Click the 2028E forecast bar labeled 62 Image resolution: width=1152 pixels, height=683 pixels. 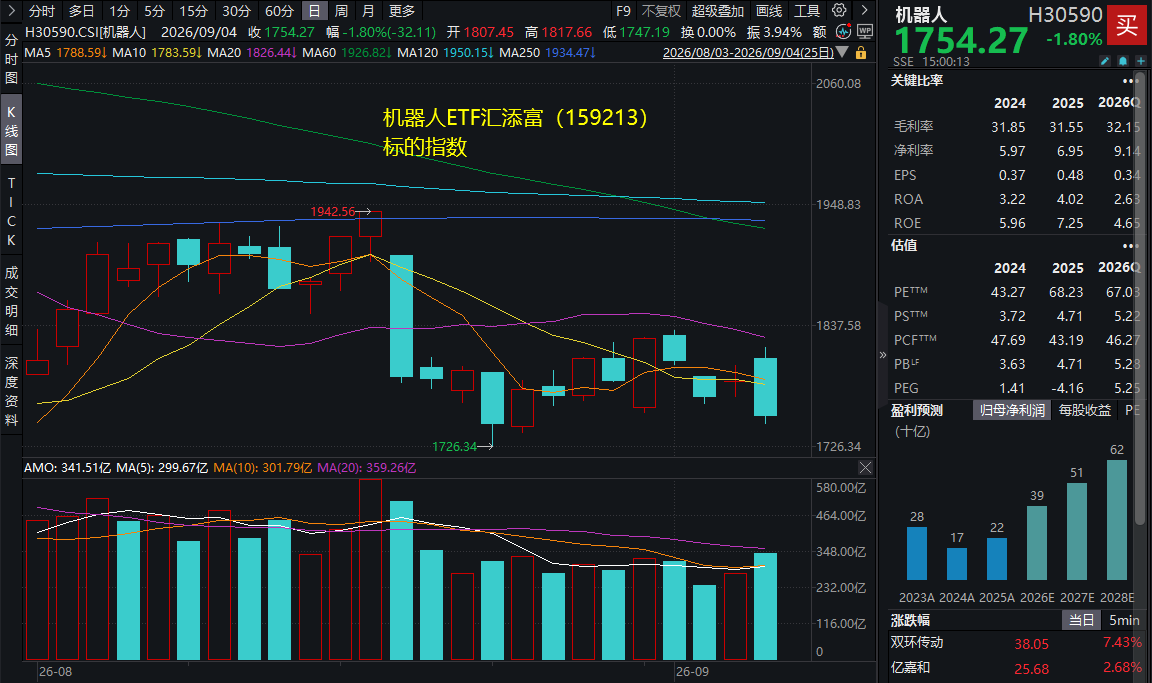pyautogui.click(x=1117, y=520)
